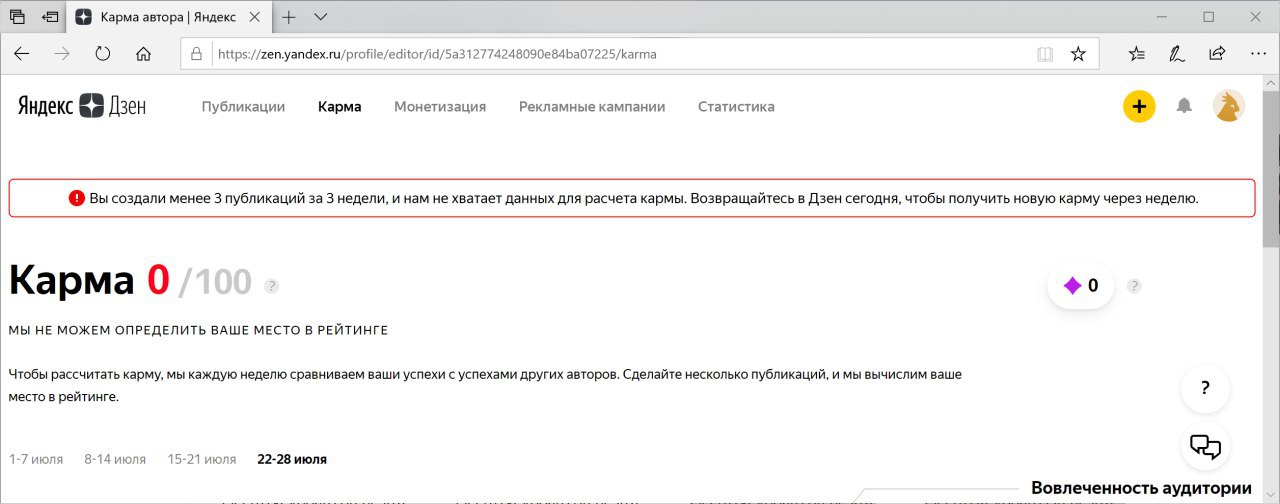Click the Add notes pen icon
1280x504 pixels.
[1177, 54]
